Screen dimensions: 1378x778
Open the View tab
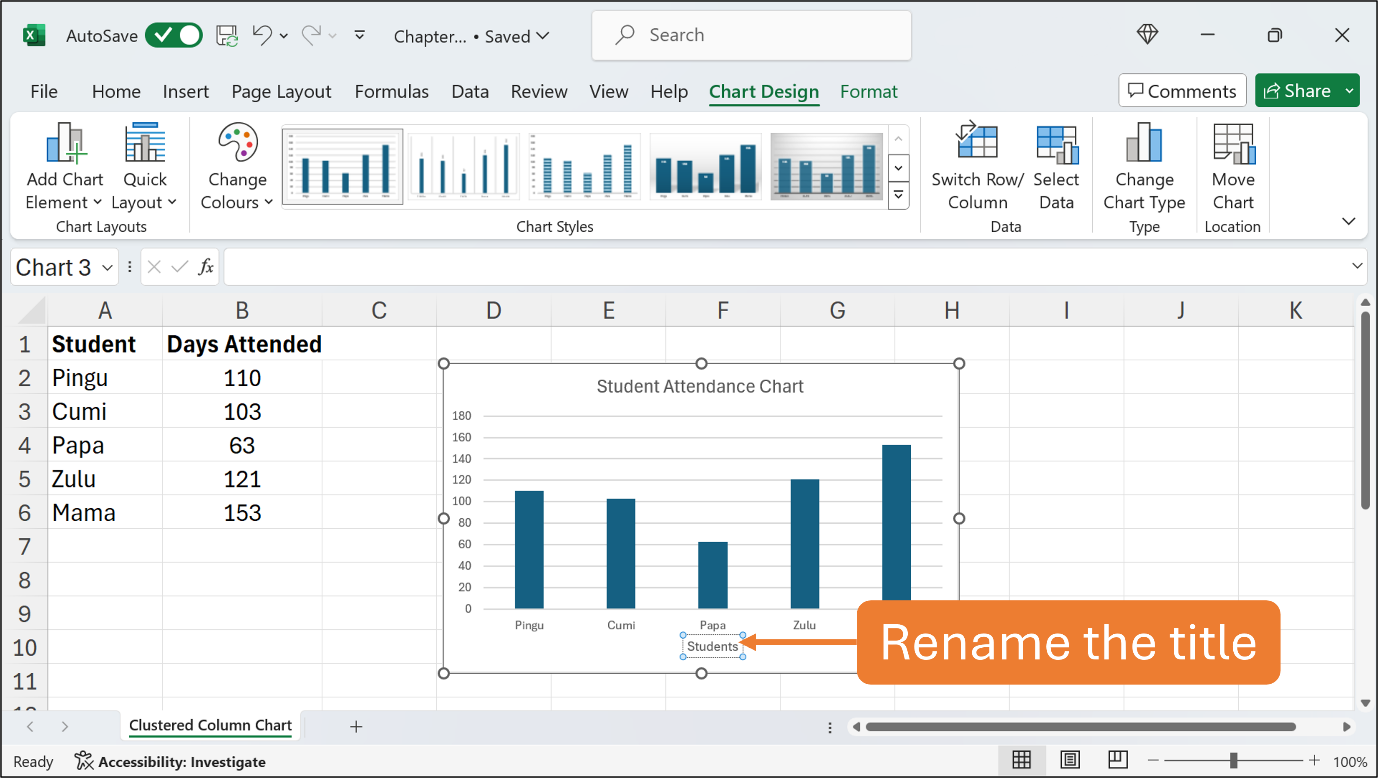tap(609, 92)
